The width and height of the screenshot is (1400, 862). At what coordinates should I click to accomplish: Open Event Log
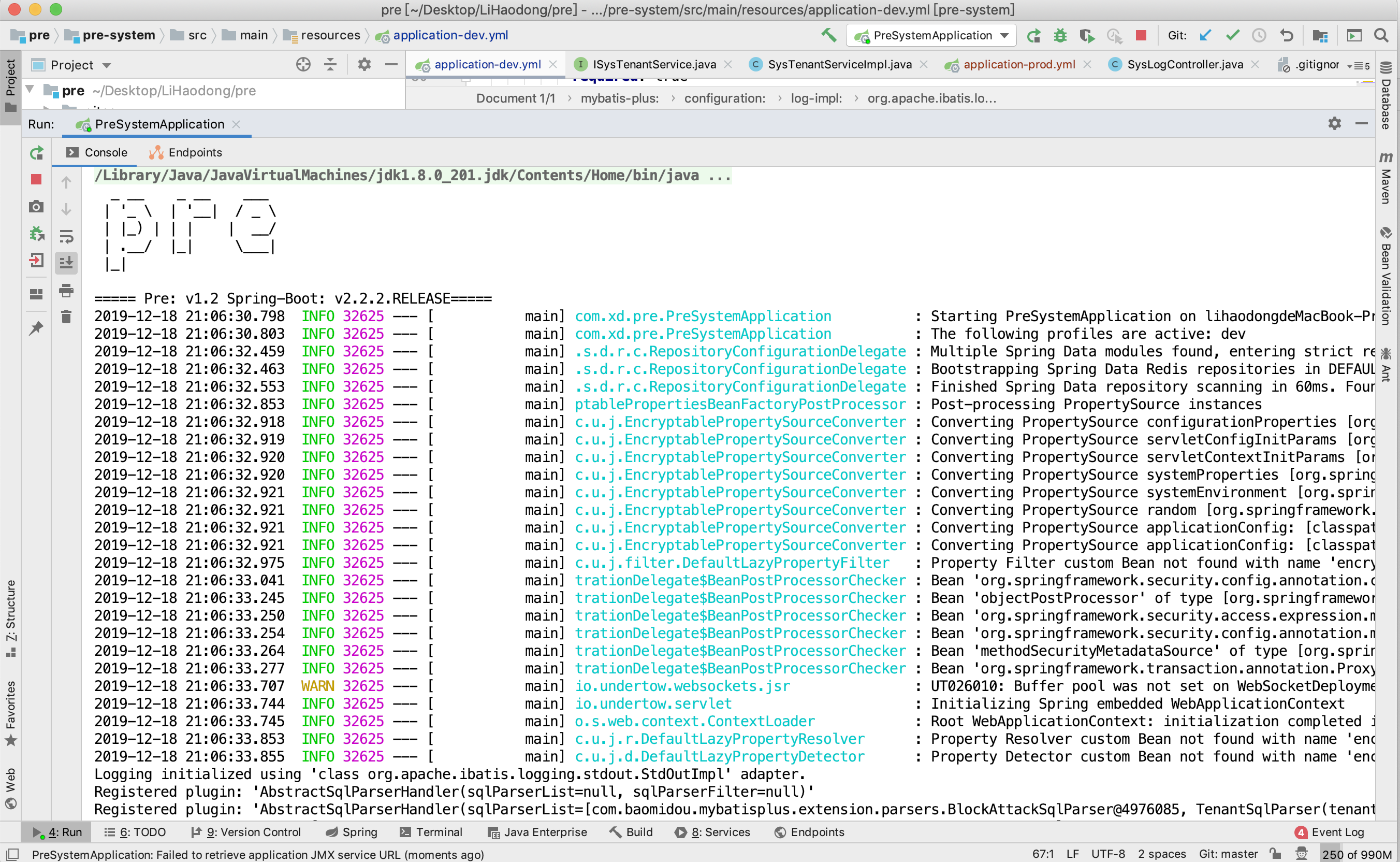click(x=1330, y=832)
